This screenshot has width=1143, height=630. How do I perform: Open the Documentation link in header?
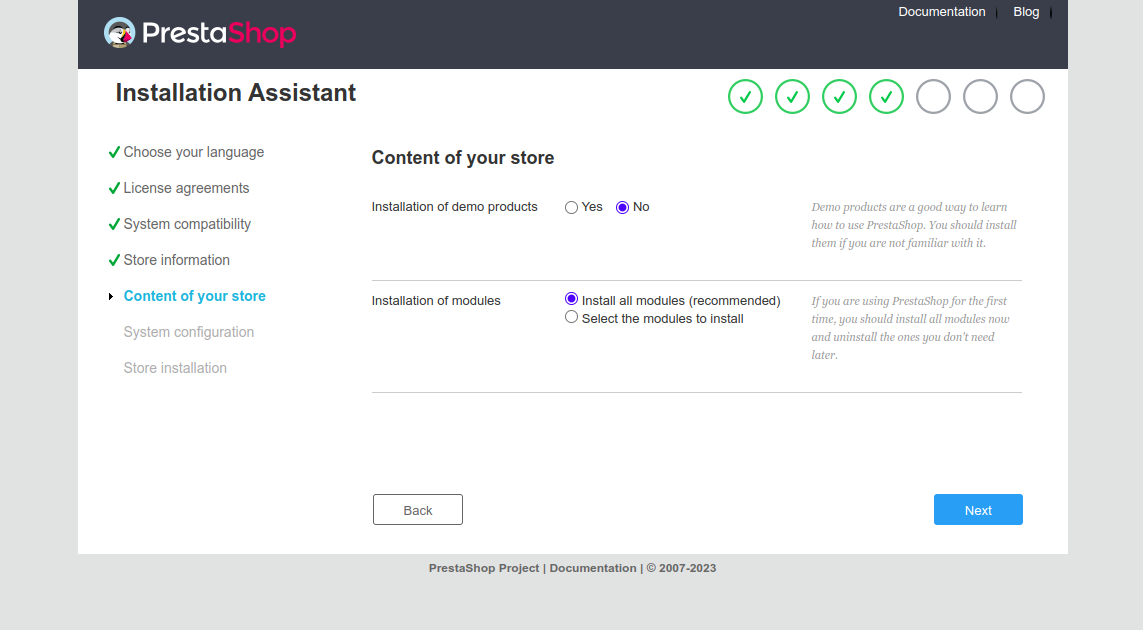coord(941,12)
